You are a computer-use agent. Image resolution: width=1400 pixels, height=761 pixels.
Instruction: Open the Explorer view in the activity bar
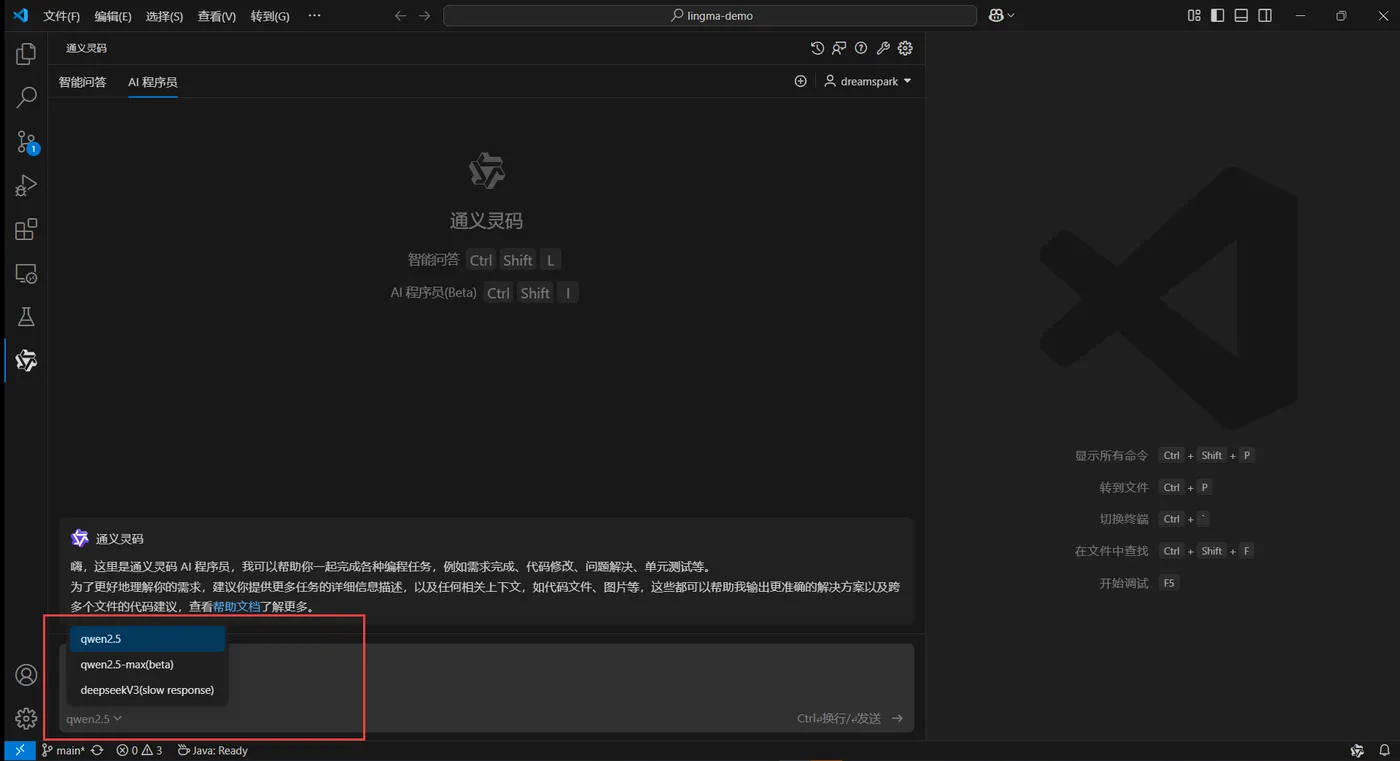click(26, 53)
